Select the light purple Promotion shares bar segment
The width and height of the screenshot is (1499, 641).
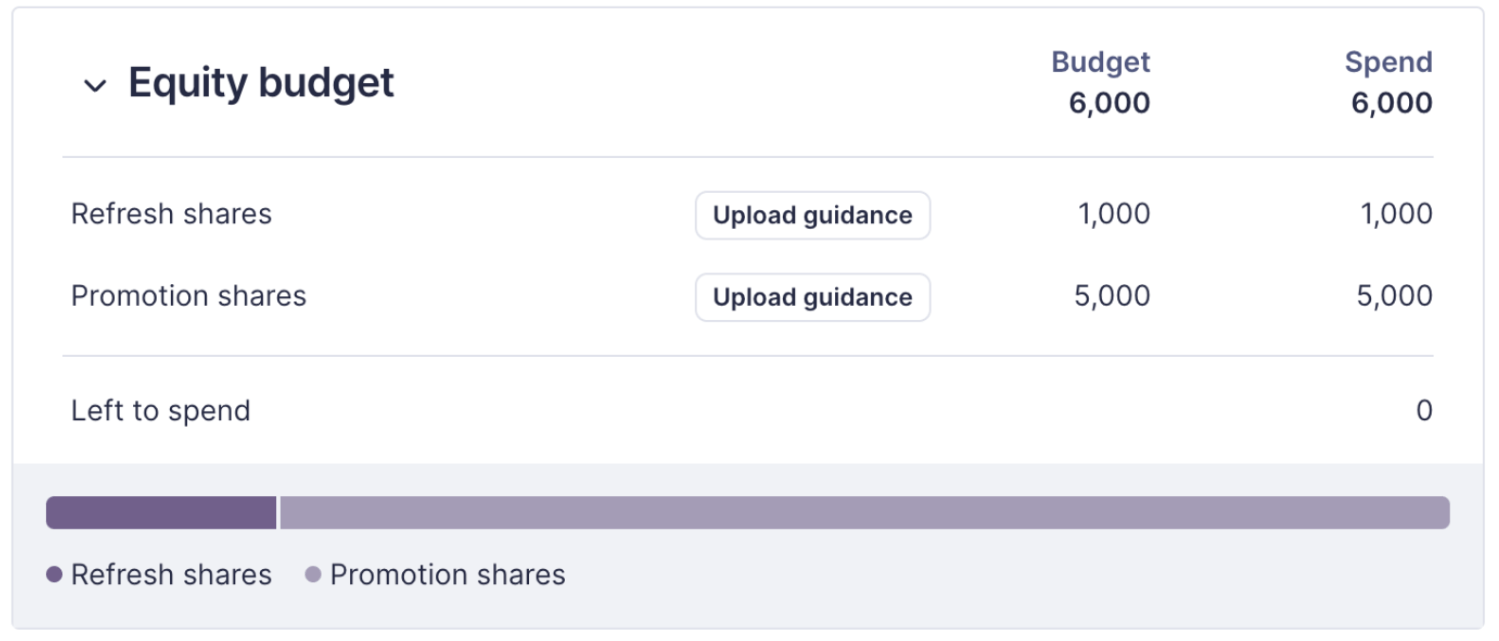pyautogui.click(x=864, y=513)
